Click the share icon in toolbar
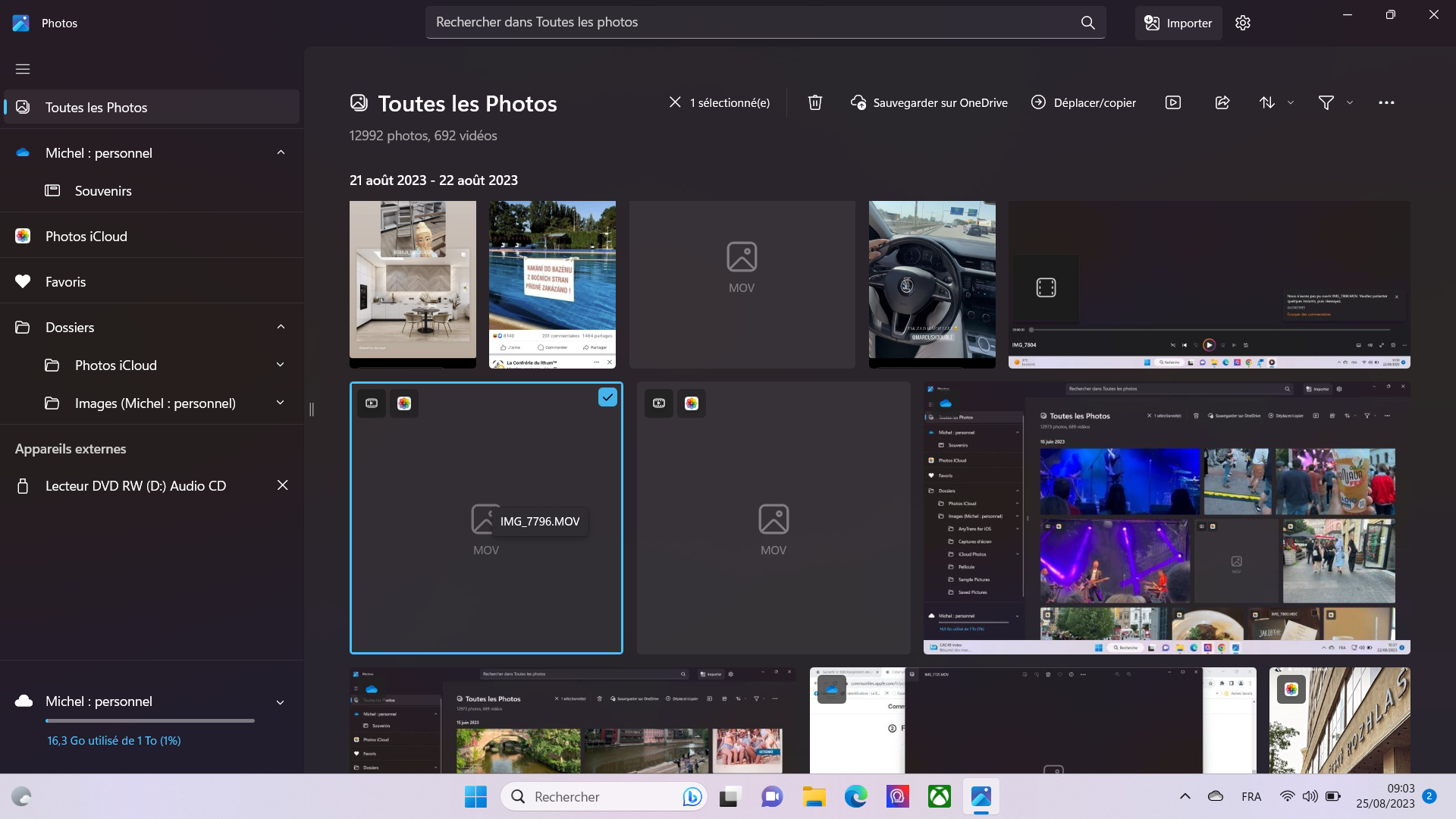The height and width of the screenshot is (819, 1456). [1222, 102]
